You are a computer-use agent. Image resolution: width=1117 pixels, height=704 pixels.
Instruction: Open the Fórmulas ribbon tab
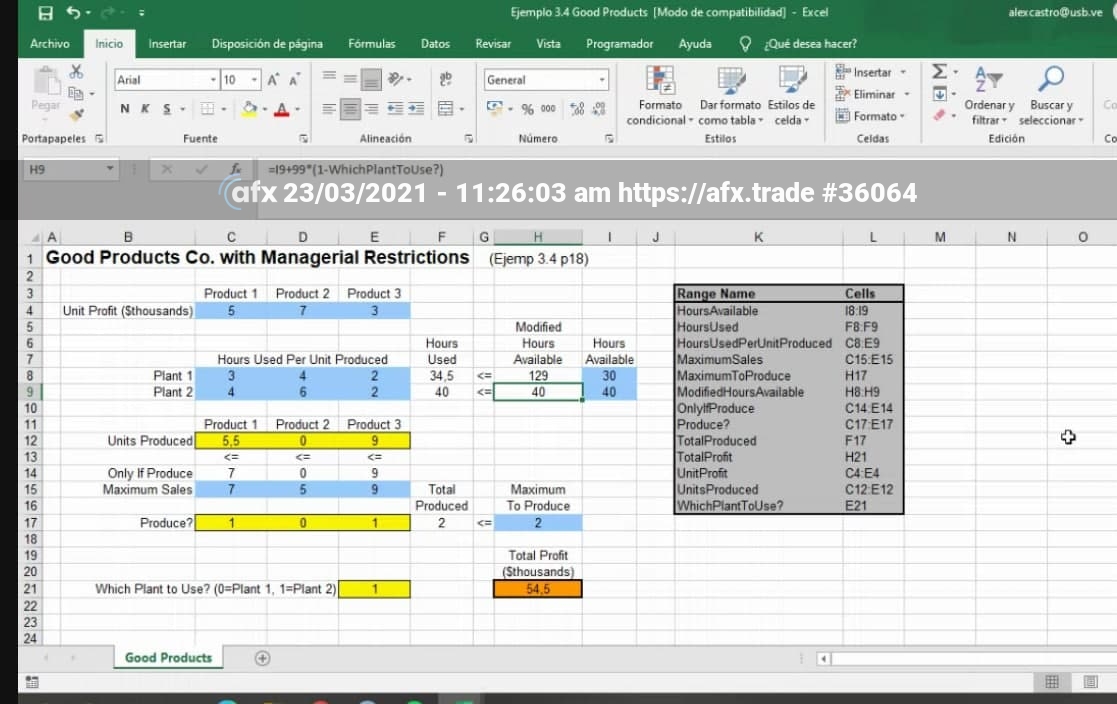point(371,44)
